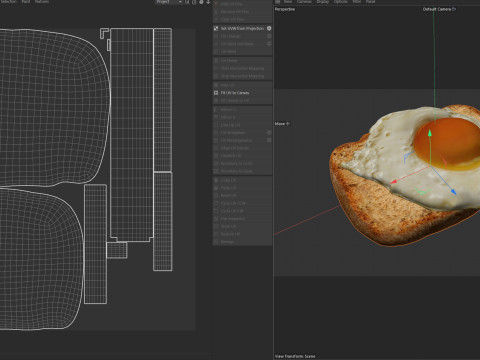Open Set UVW from Projection options gear
This screenshot has height=360, width=480.
[x=269, y=28]
